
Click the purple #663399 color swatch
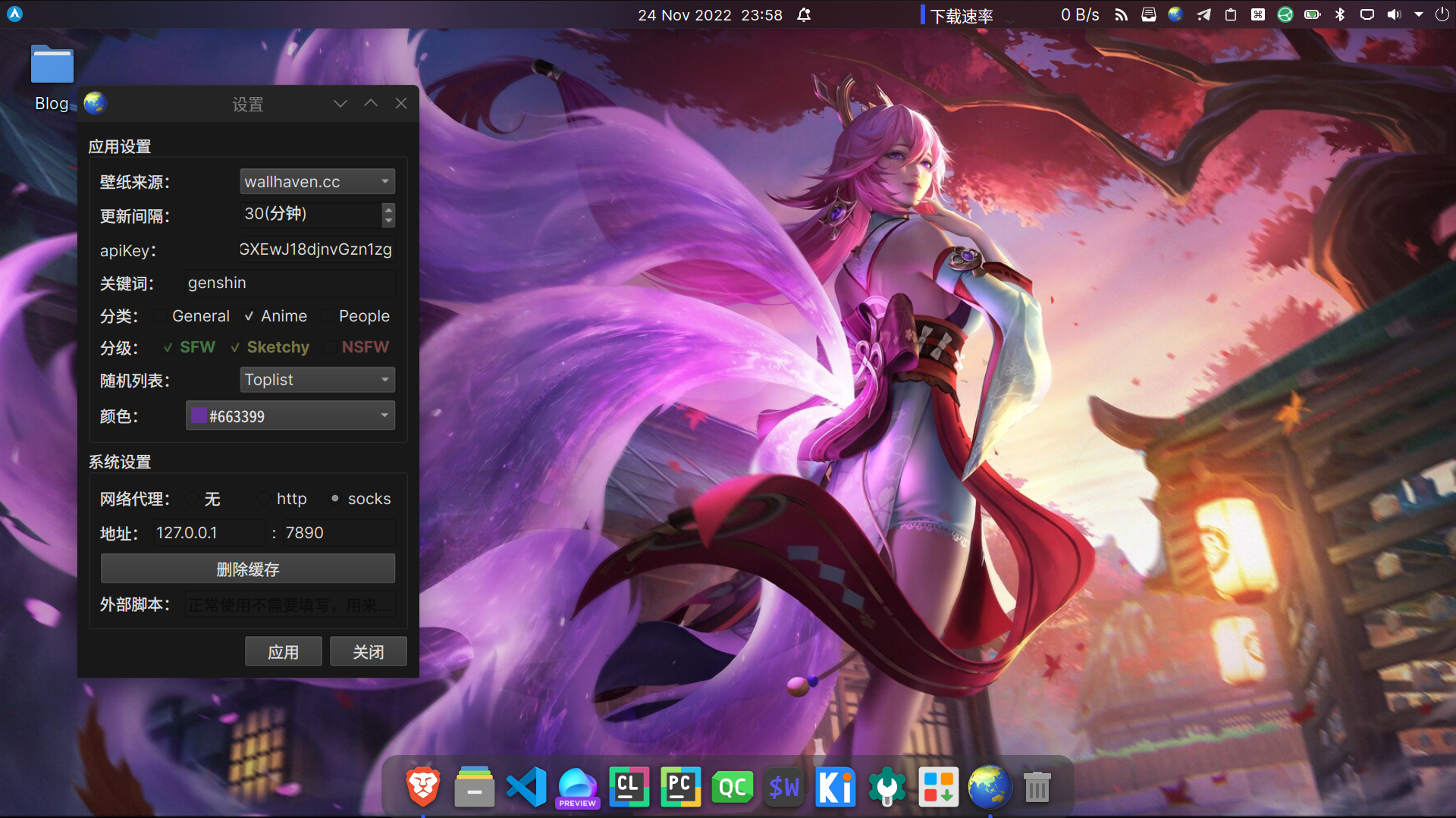coord(199,415)
